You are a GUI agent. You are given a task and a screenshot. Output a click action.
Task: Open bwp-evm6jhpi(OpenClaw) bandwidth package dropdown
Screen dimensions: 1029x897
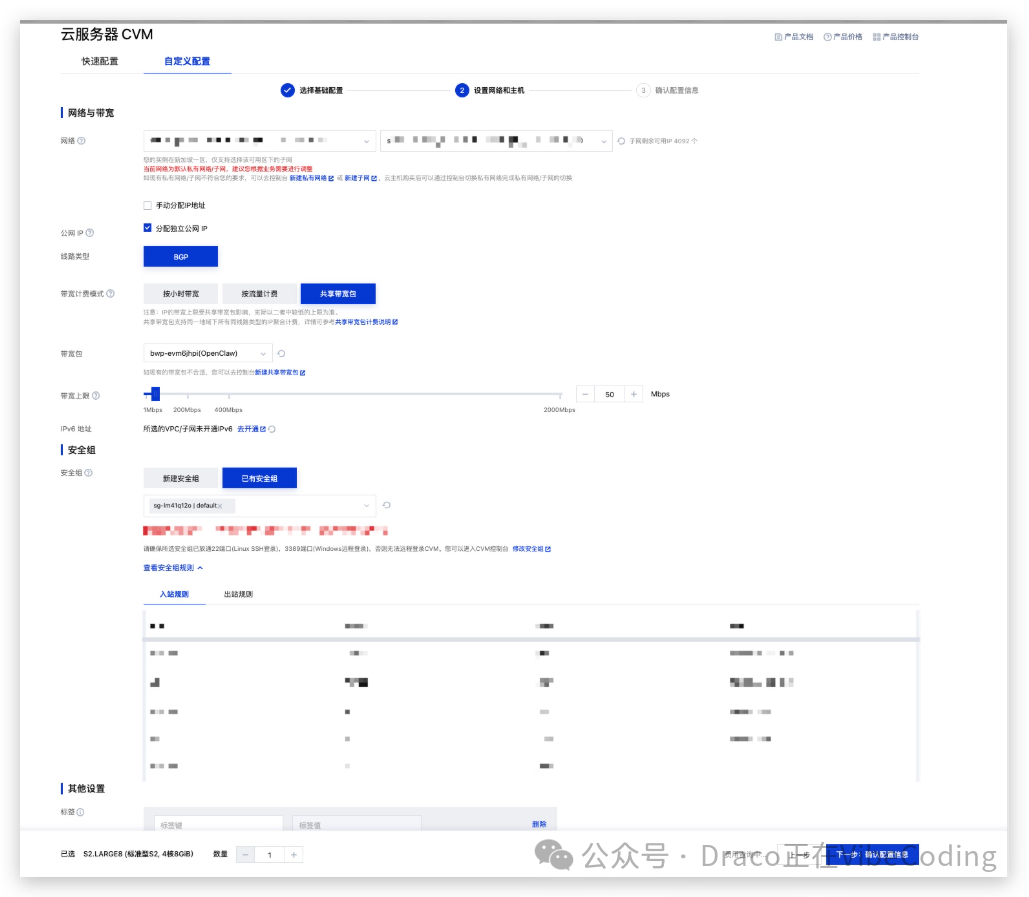[x=207, y=353]
